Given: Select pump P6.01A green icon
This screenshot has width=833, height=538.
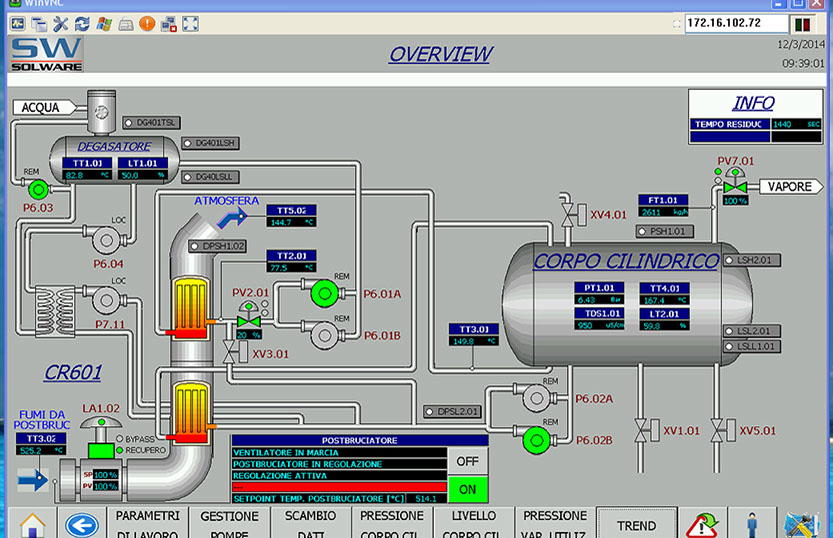Looking at the screenshot, I should [324, 292].
